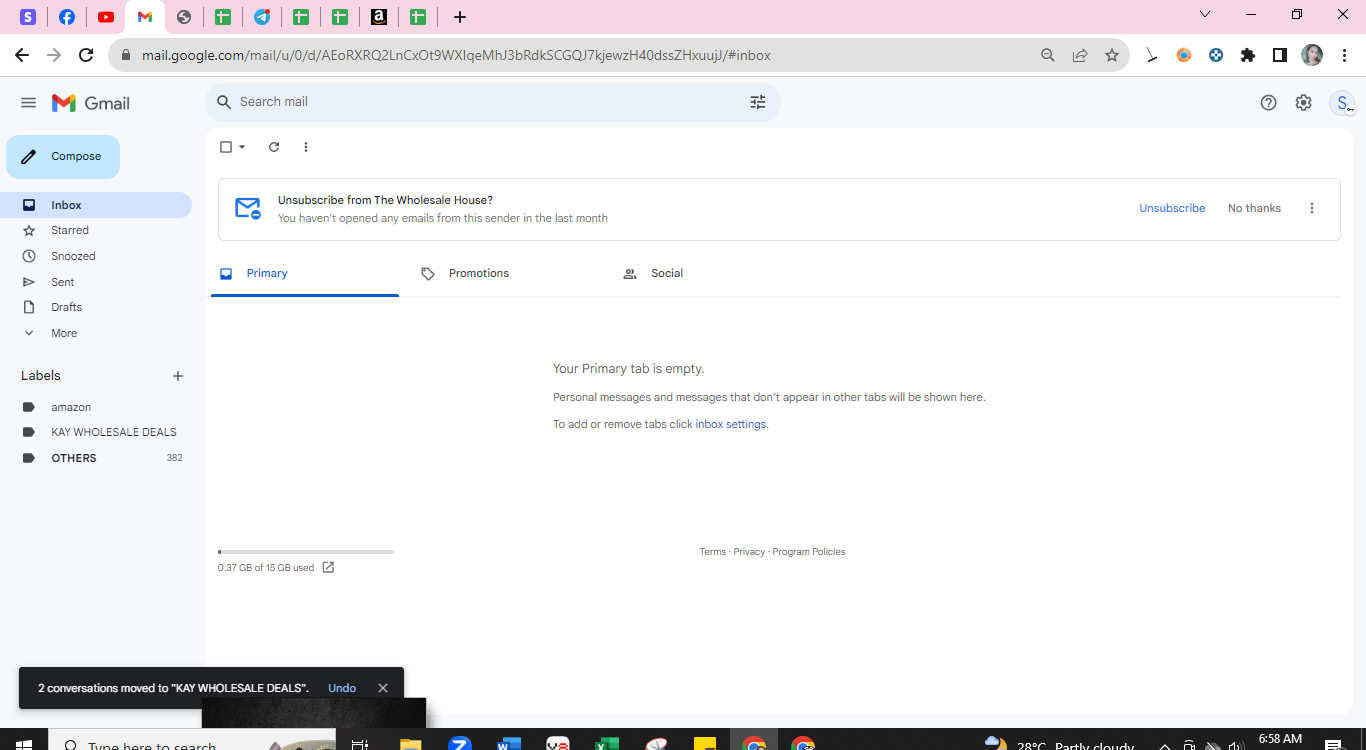The height and width of the screenshot is (750, 1366).
Task: Go back in browser history
Action: pos(22,55)
